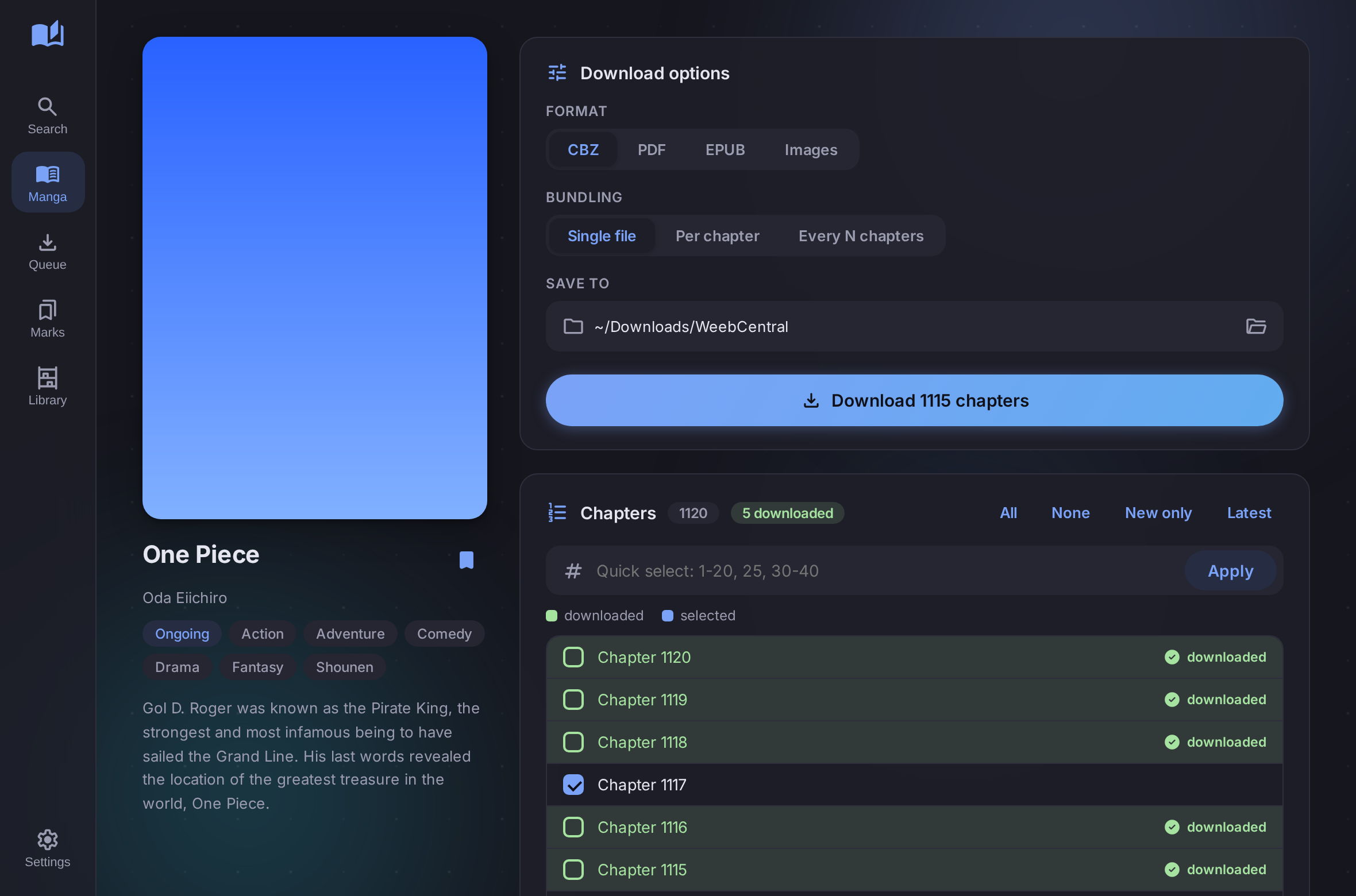Choose the CBZ format option

(583, 149)
